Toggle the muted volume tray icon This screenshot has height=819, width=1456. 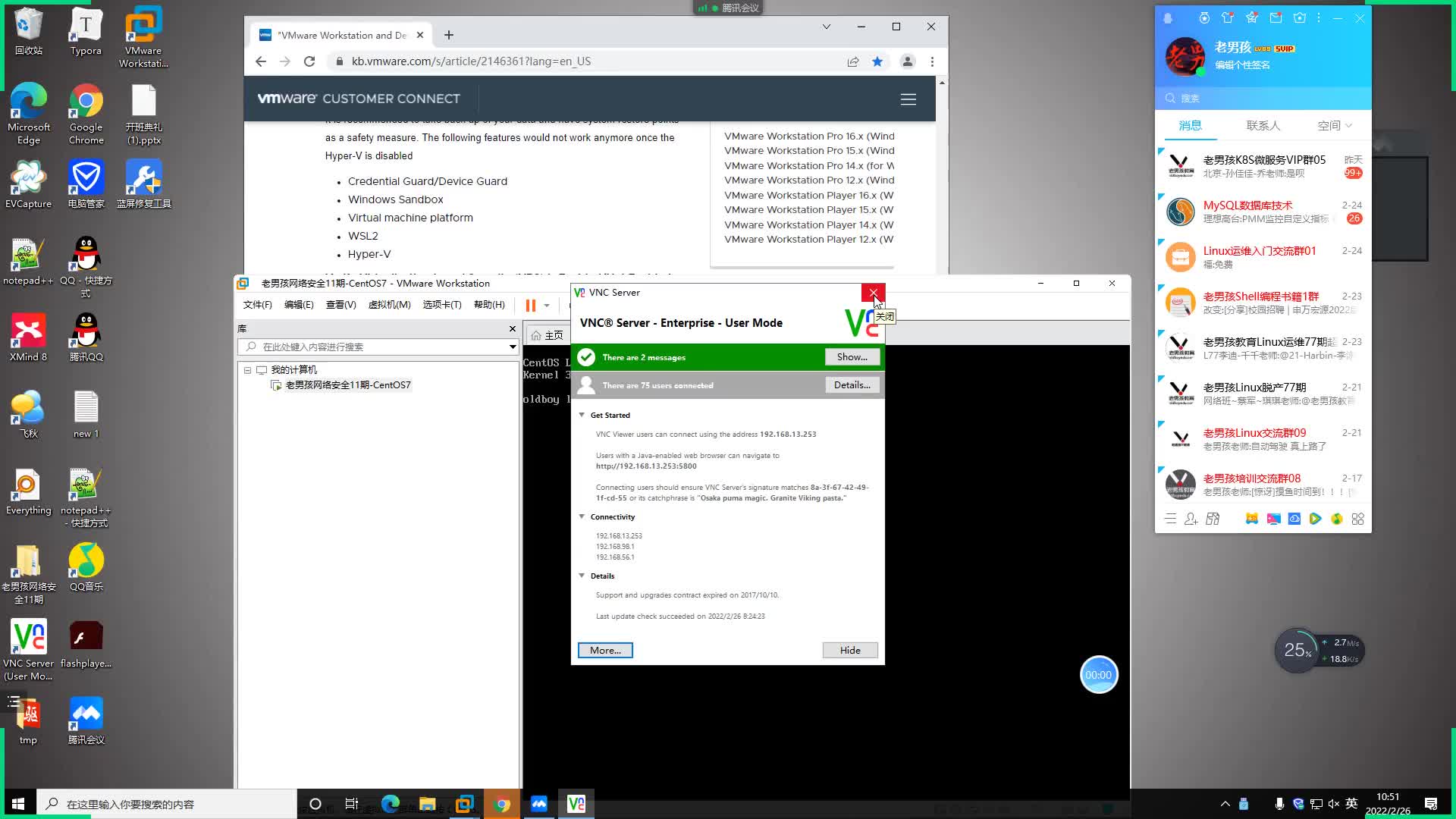click(x=1334, y=804)
